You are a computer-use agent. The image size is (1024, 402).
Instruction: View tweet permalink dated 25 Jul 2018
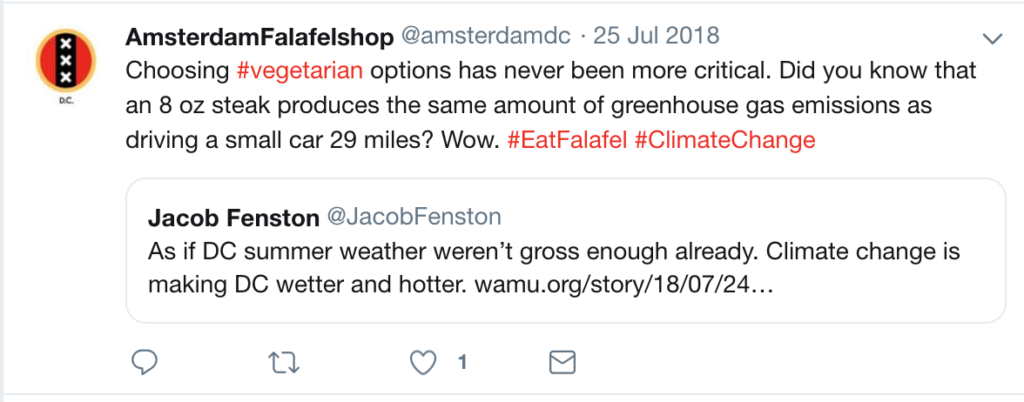(656, 36)
